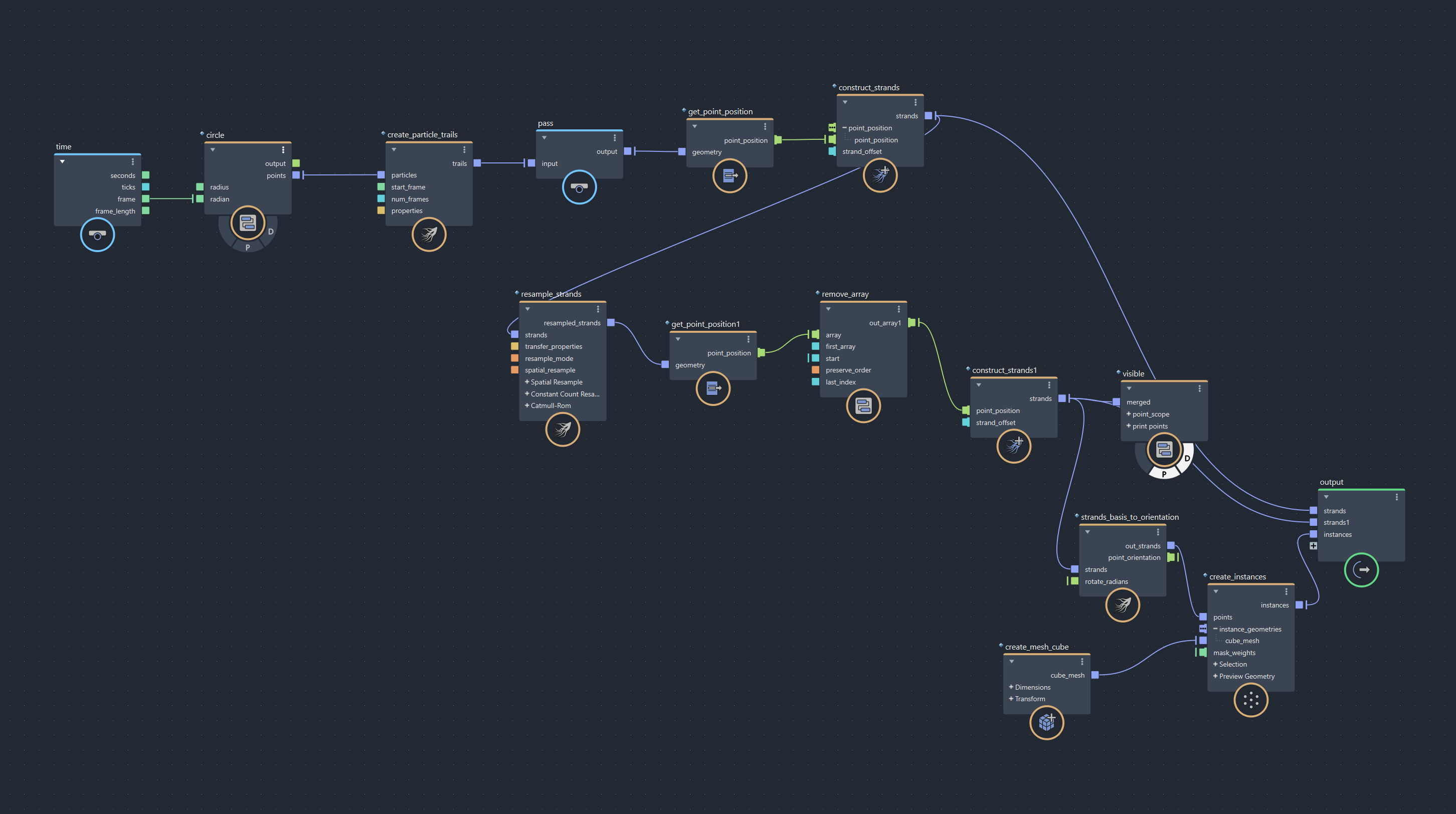1456x814 pixels.
Task: Click the construct_strands node icon
Action: (x=880, y=175)
